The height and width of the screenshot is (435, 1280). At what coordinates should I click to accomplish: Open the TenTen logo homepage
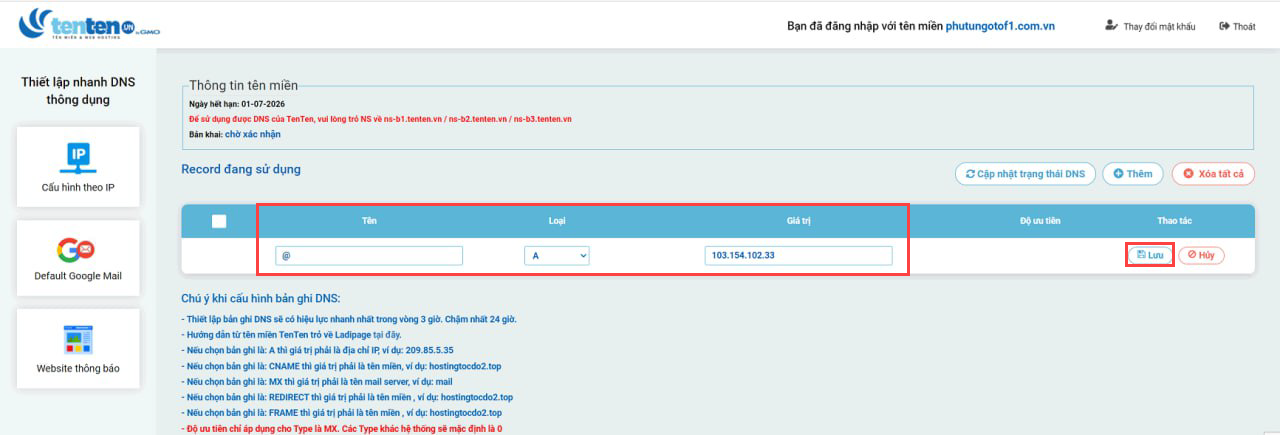tap(89, 25)
